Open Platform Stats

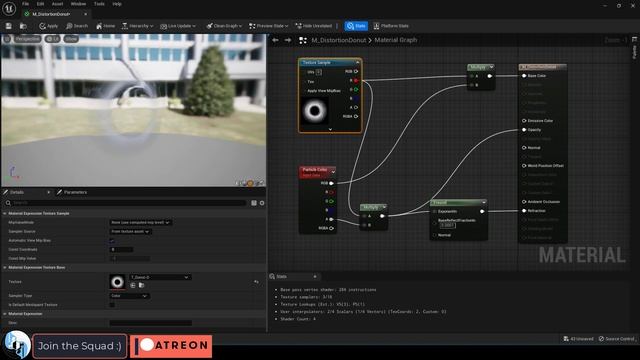(391, 26)
